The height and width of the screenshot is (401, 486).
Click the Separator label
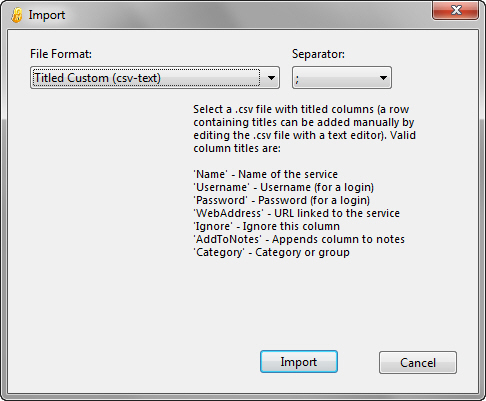click(318, 54)
